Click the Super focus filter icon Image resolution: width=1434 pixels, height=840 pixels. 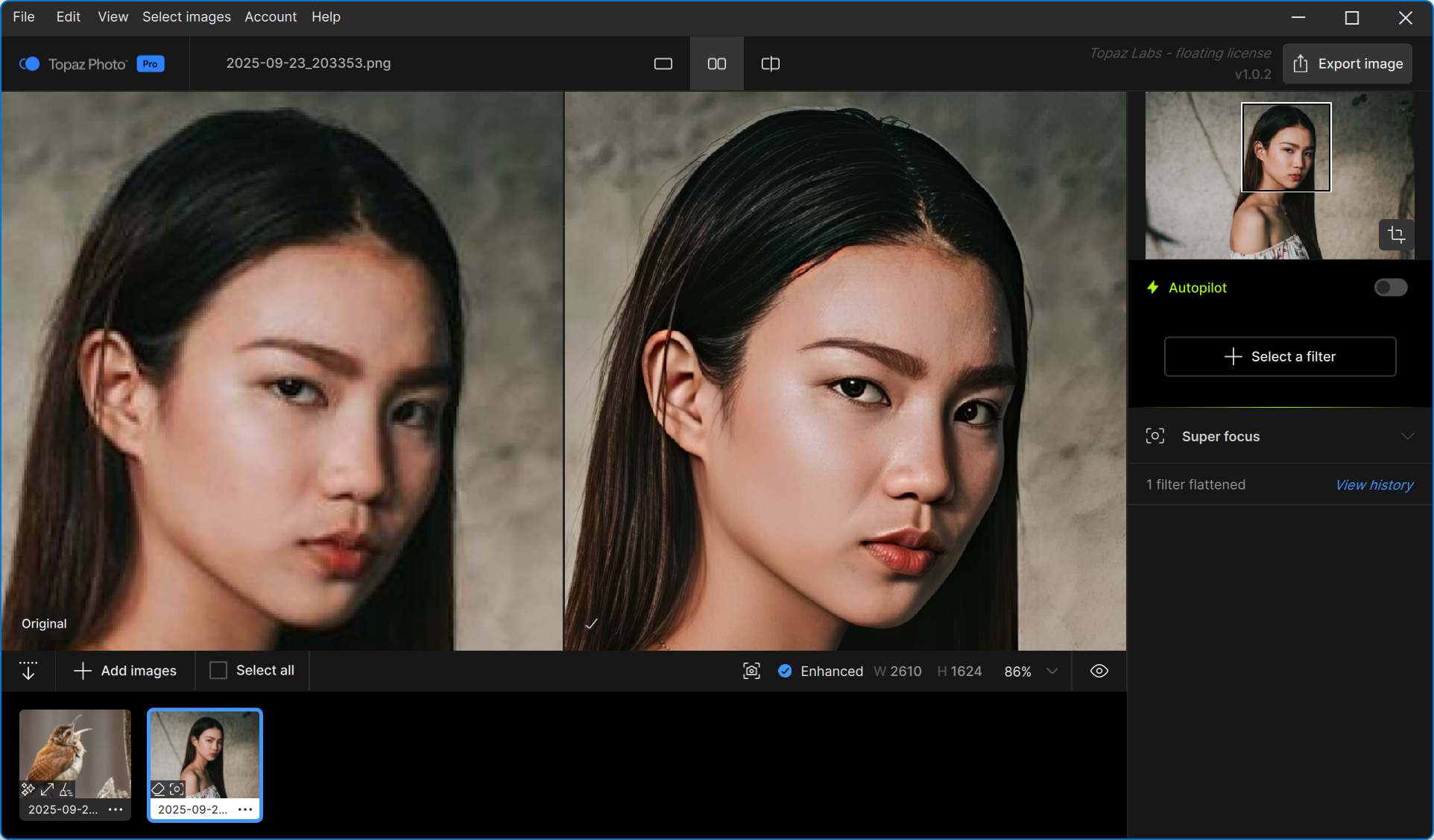tap(1155, 436)
